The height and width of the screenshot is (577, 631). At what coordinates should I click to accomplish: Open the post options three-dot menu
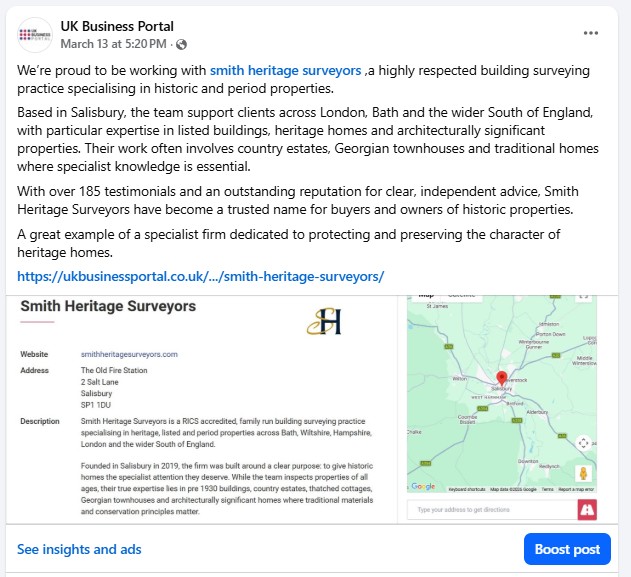pyautogui.click(x=592, y=33)
